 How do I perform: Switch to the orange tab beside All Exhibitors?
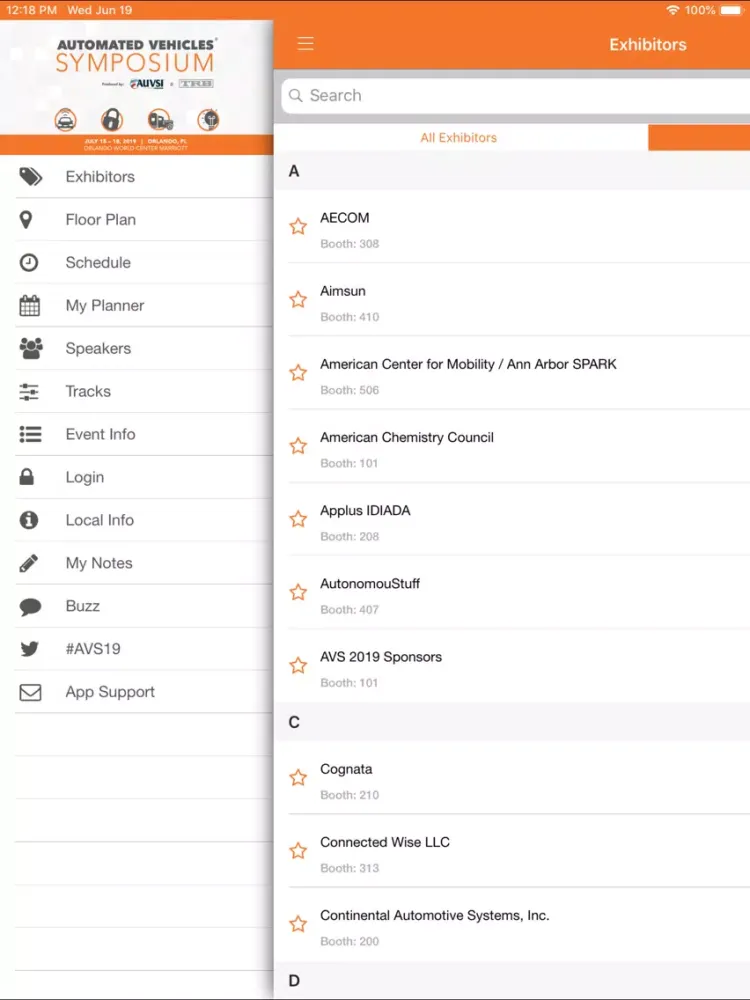(x=699, y=138)
